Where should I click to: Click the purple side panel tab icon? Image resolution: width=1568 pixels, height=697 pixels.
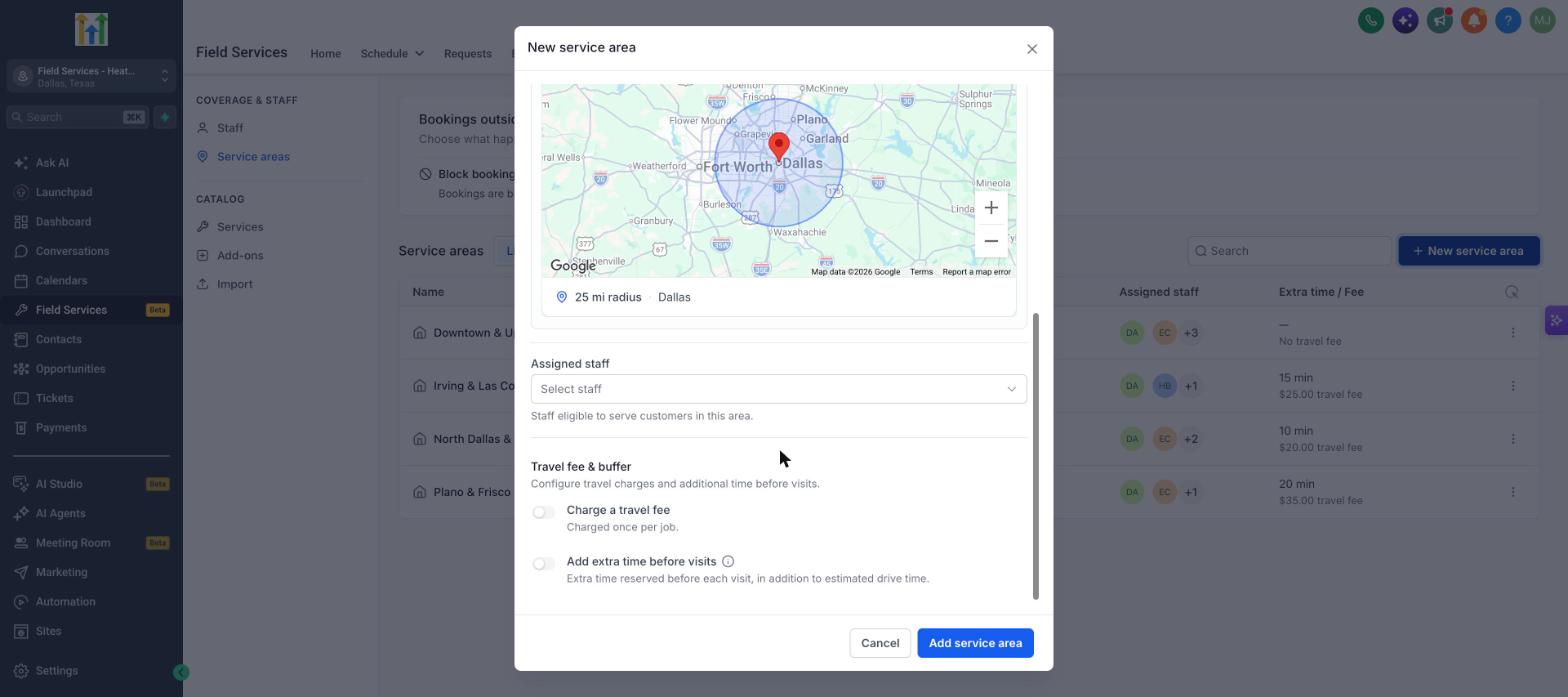pyautogui.click(x=1556, y=321)
